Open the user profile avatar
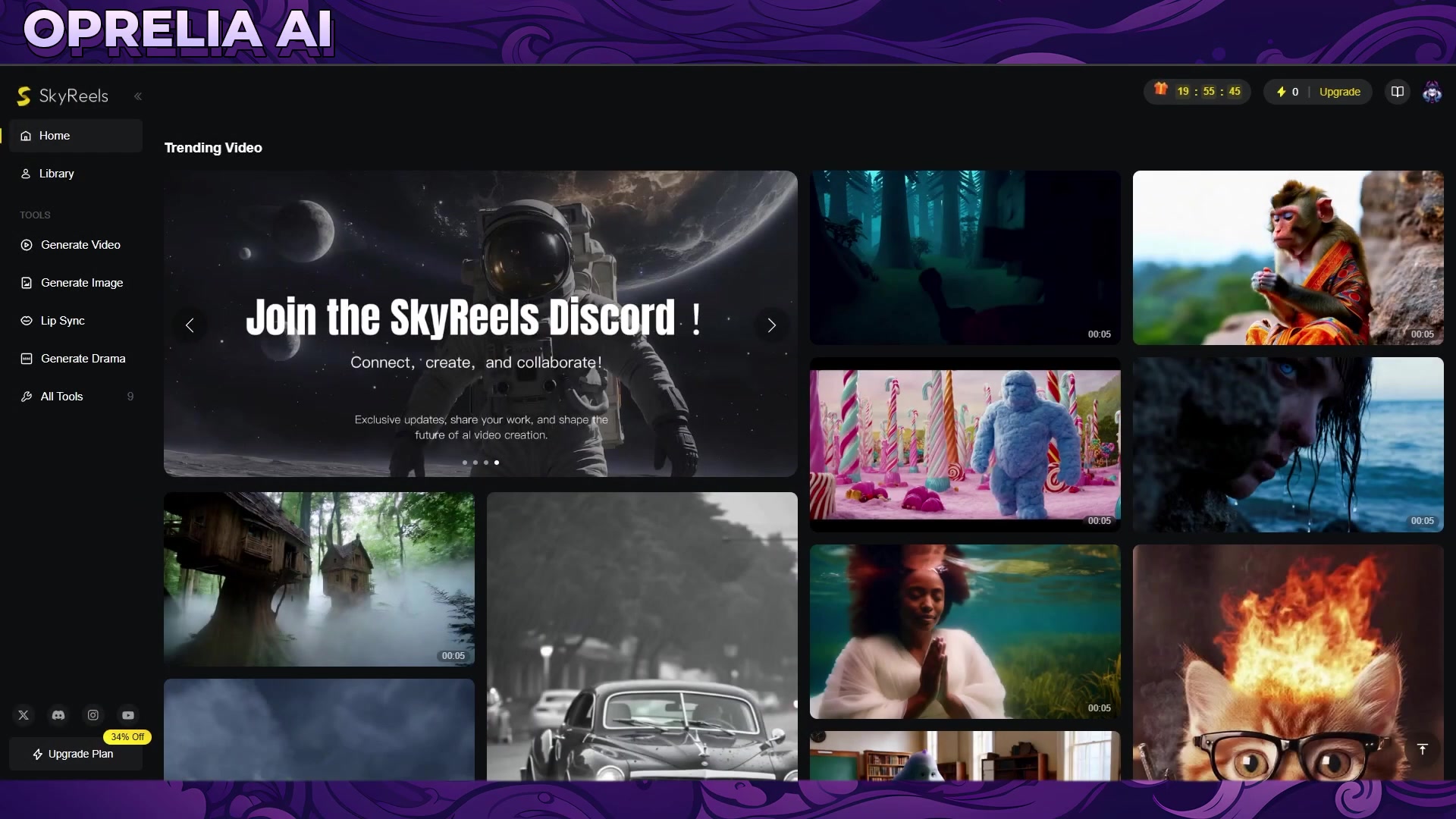This screenshot has height=819, width=1456. [x=1432, y=92]
